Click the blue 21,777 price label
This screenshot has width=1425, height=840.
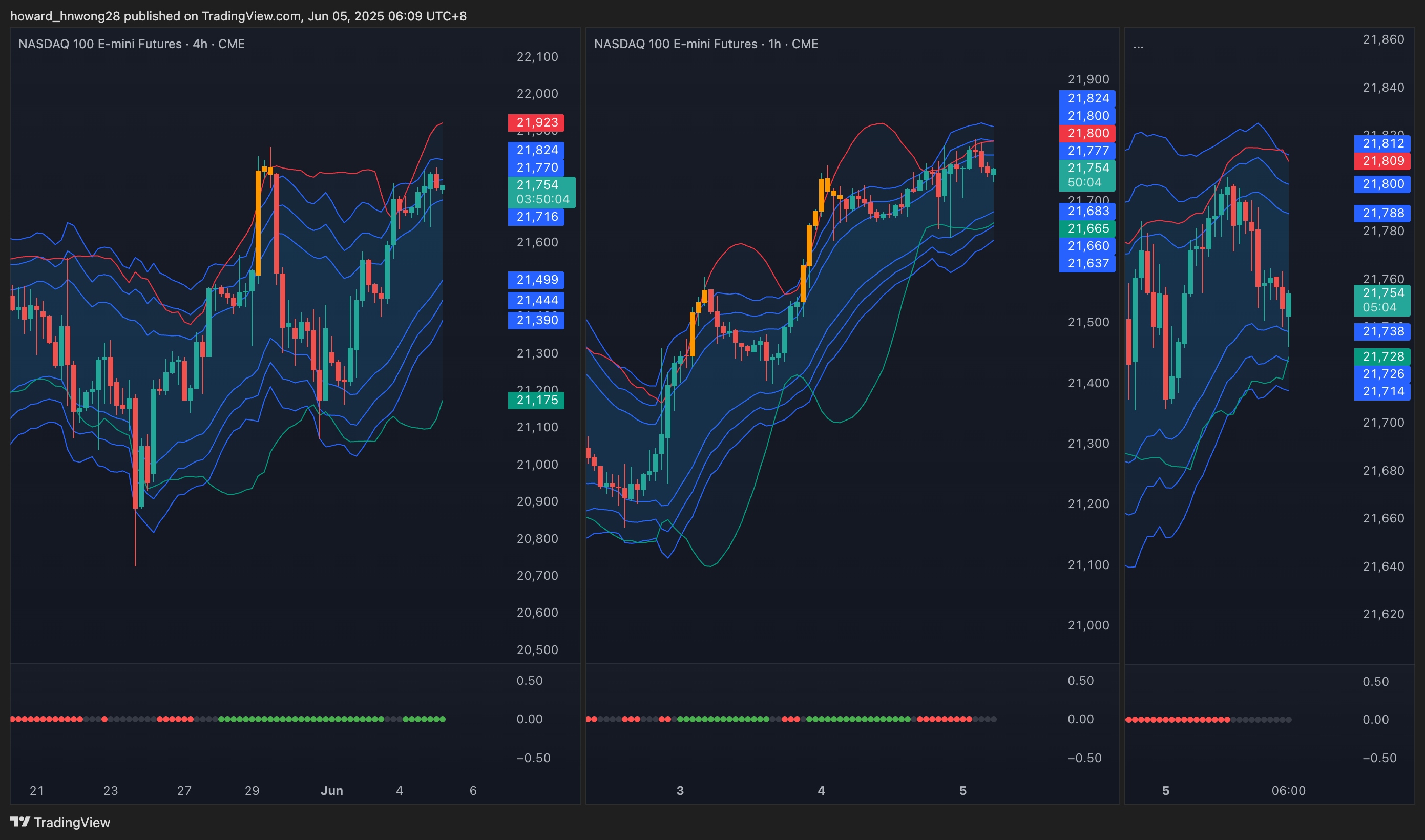click(x=1087, y=151)
